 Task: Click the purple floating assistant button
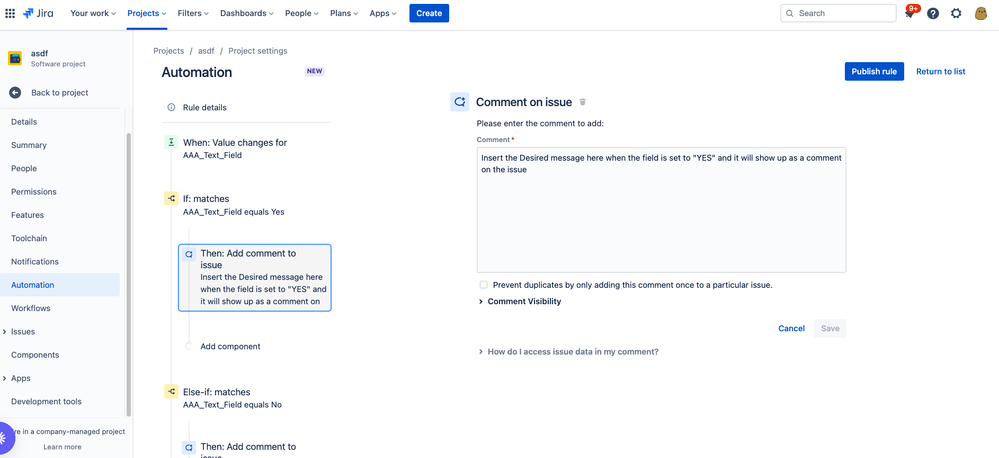tap(3, 438)
